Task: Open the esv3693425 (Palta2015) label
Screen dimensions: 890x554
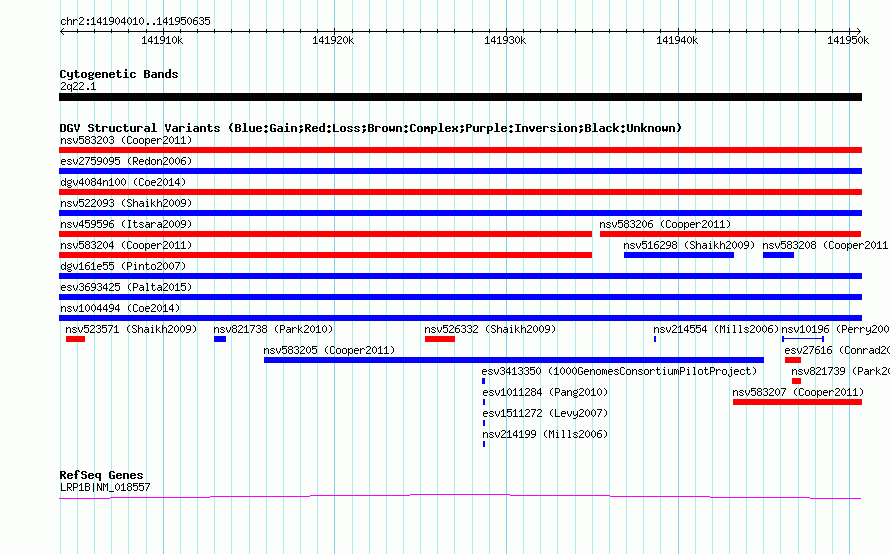Action: (x=126, y=287)
